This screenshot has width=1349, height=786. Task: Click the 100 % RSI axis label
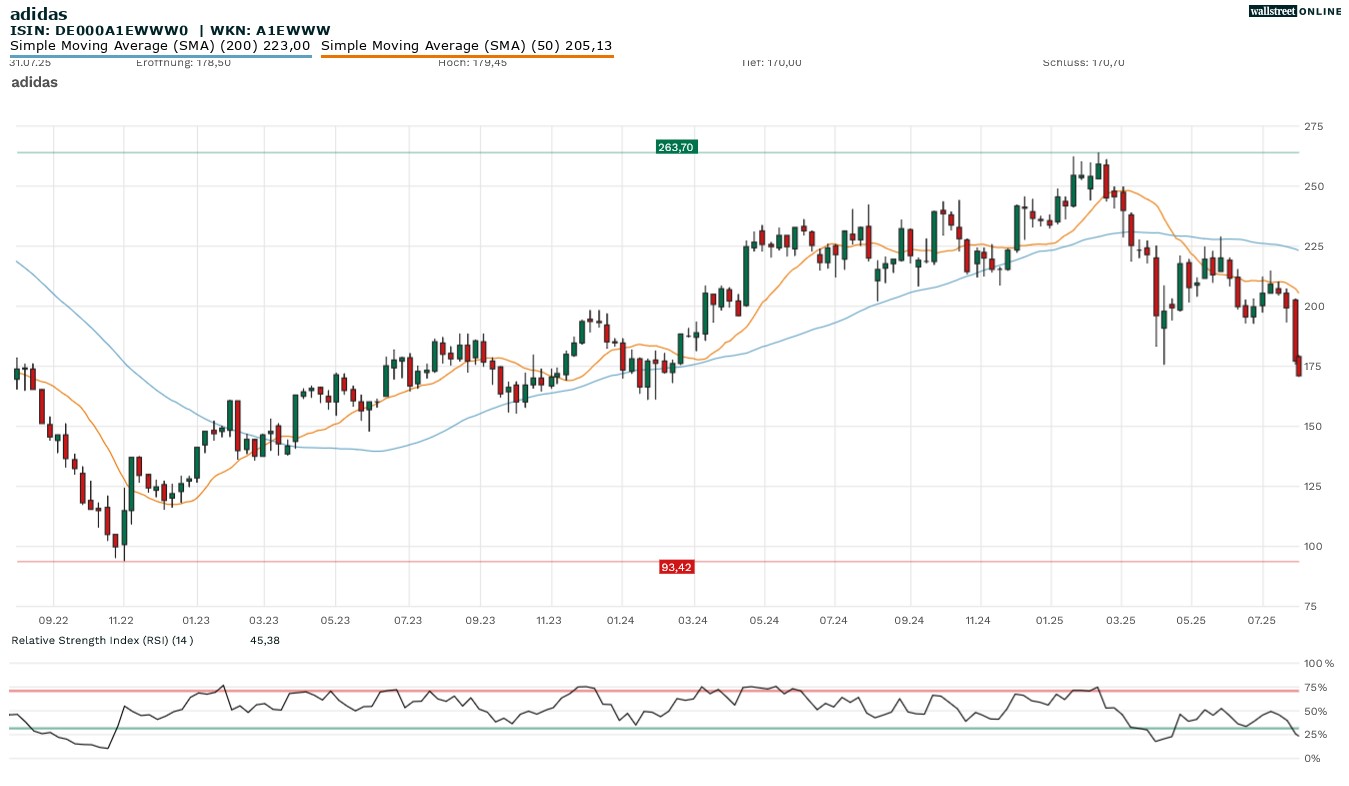[1319, 663]
